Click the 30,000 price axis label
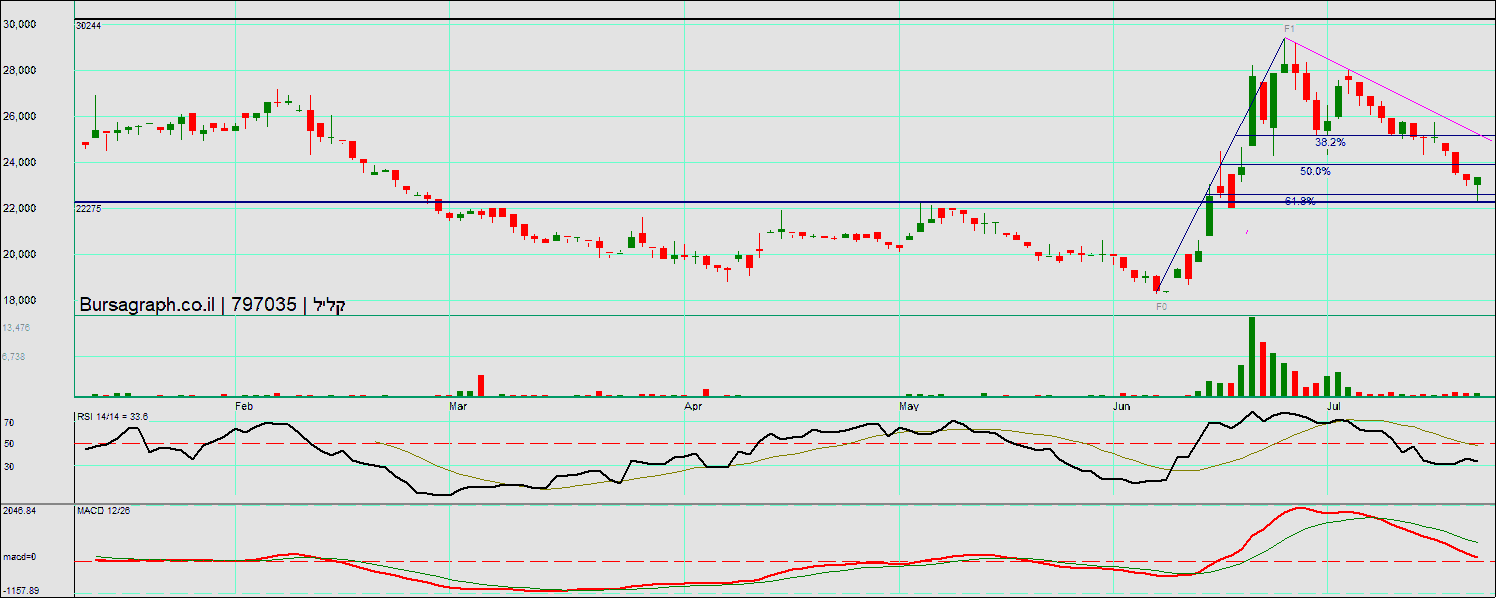 point(20,24)
